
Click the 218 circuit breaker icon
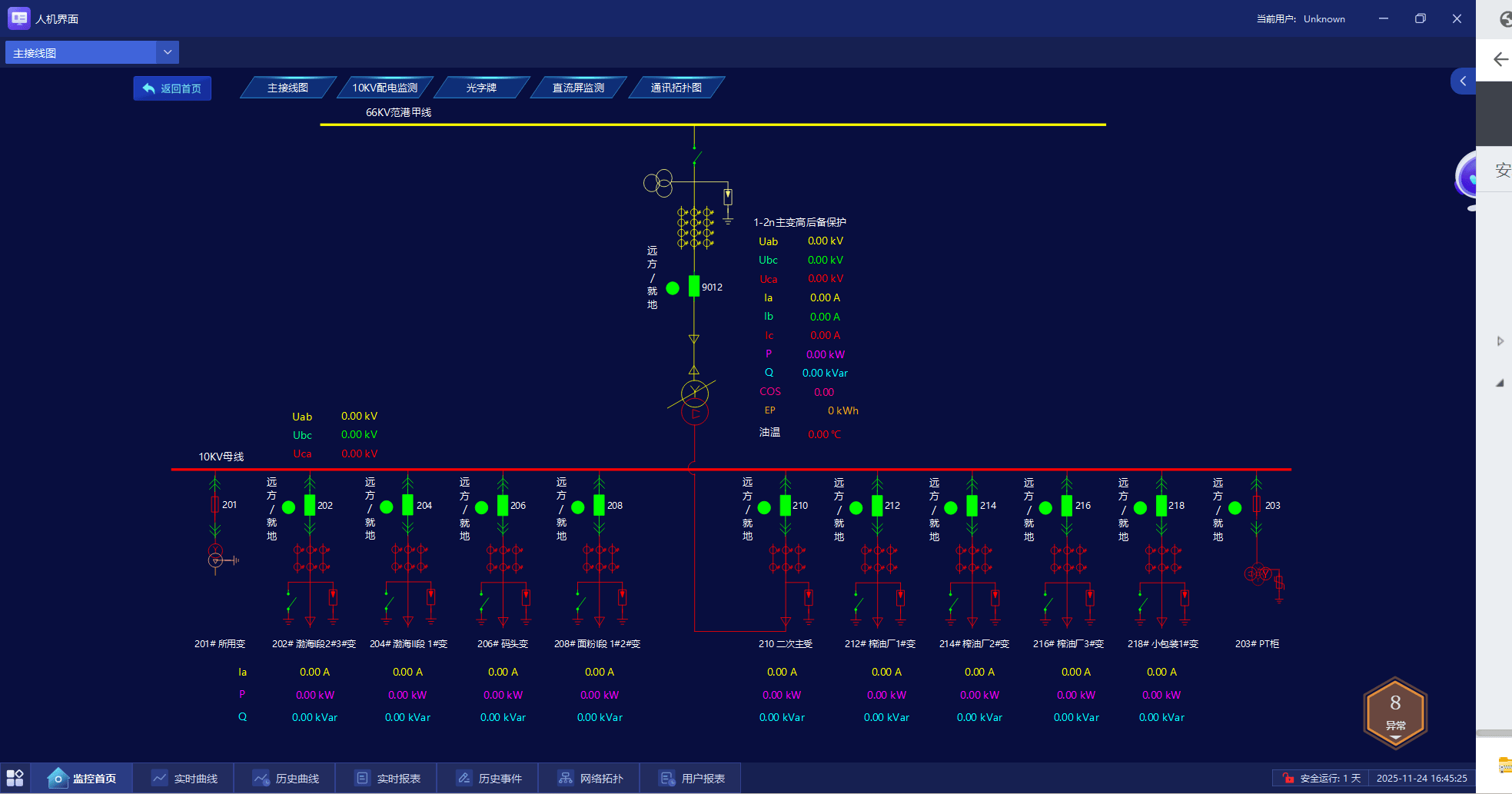1161,506
